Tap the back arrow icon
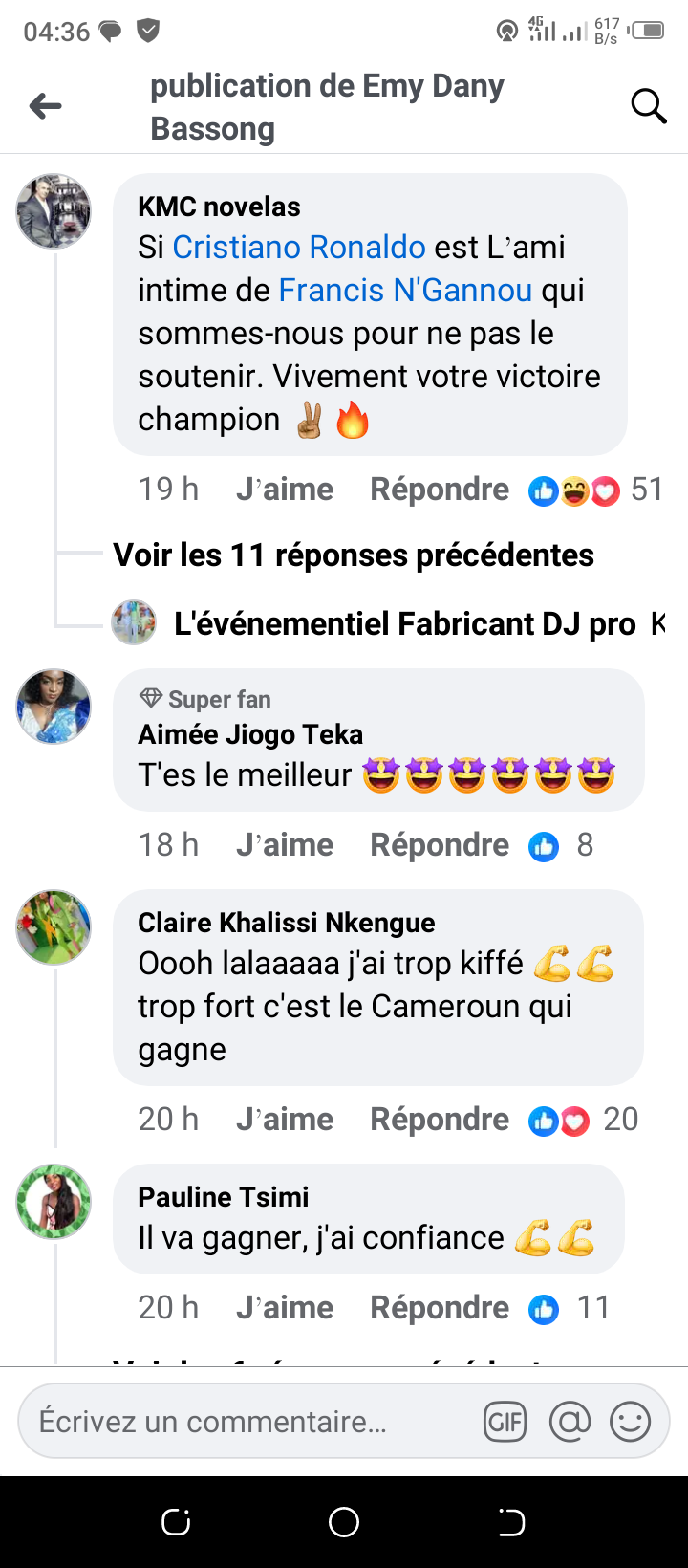 (x=45, y=106)
